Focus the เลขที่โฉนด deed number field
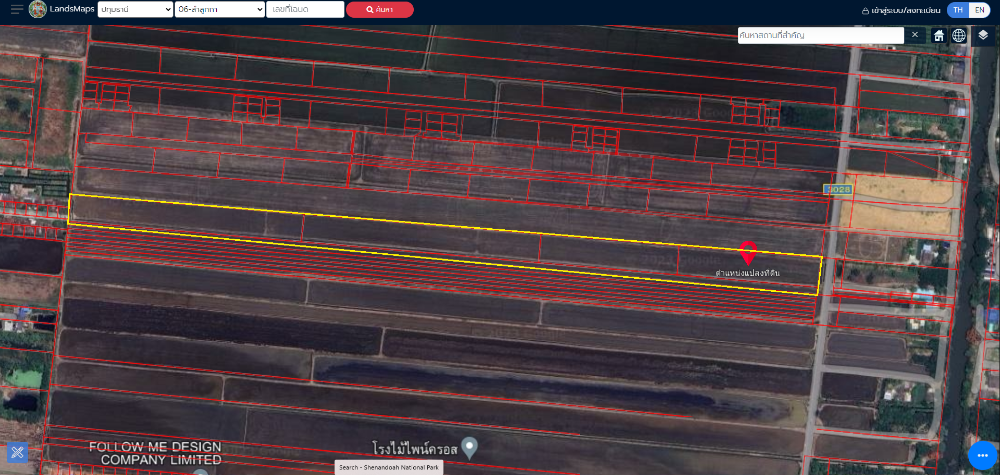 coord(305,10)
